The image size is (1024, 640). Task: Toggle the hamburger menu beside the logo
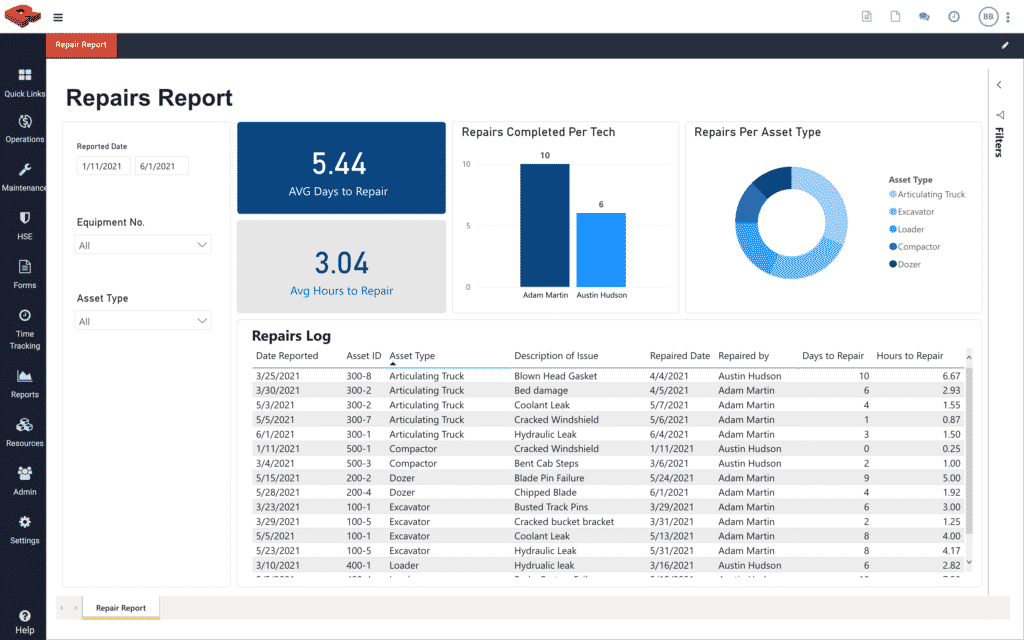[x=58, y=16]
